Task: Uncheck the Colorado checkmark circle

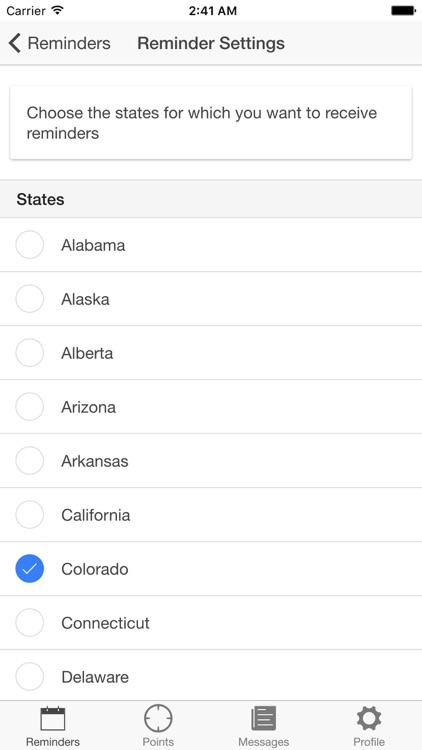Action: tap(30, 569)
